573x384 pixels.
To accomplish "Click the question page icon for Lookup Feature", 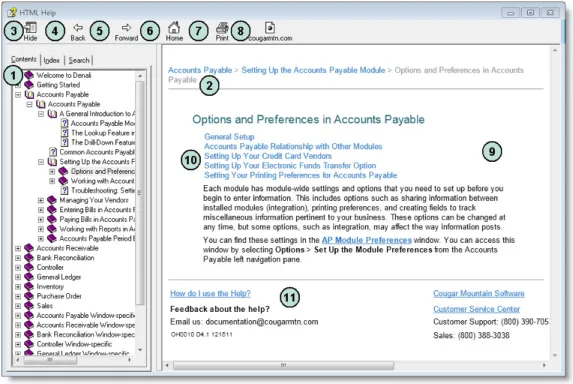I will pos(65,133).
